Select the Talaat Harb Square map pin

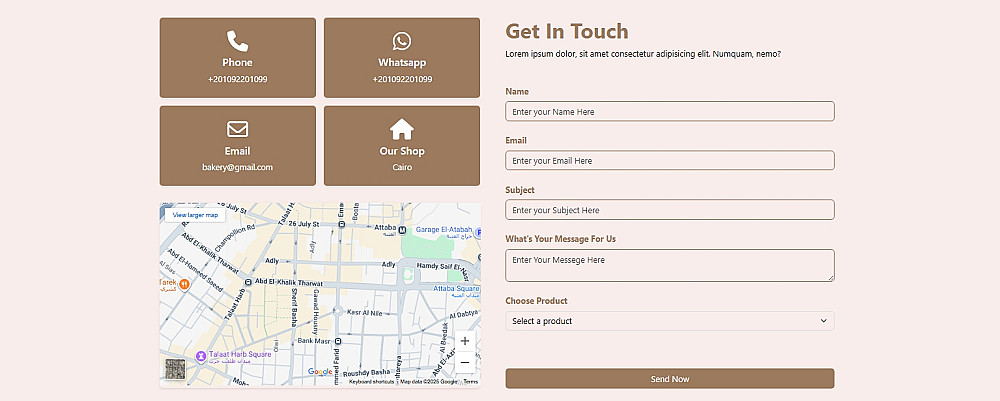pos(201,356)
